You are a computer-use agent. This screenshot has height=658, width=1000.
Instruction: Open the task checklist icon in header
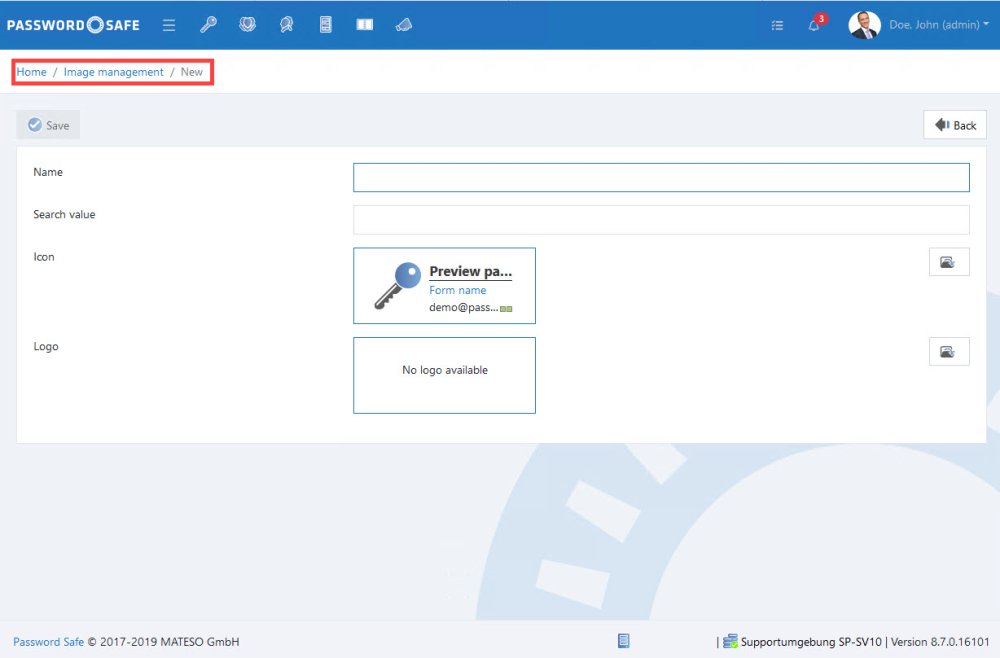pos(777,26)
